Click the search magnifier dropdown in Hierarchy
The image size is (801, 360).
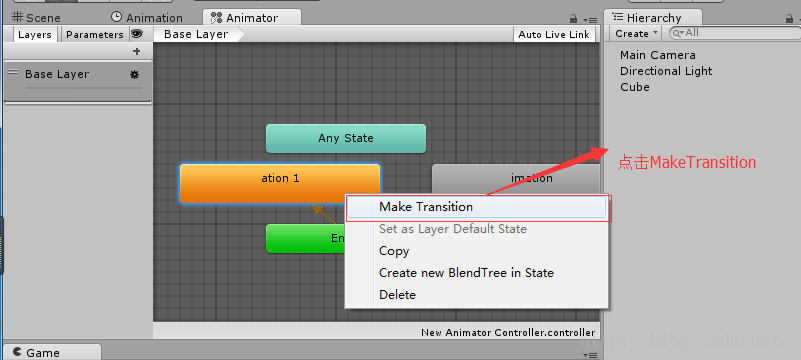point(678,33)
